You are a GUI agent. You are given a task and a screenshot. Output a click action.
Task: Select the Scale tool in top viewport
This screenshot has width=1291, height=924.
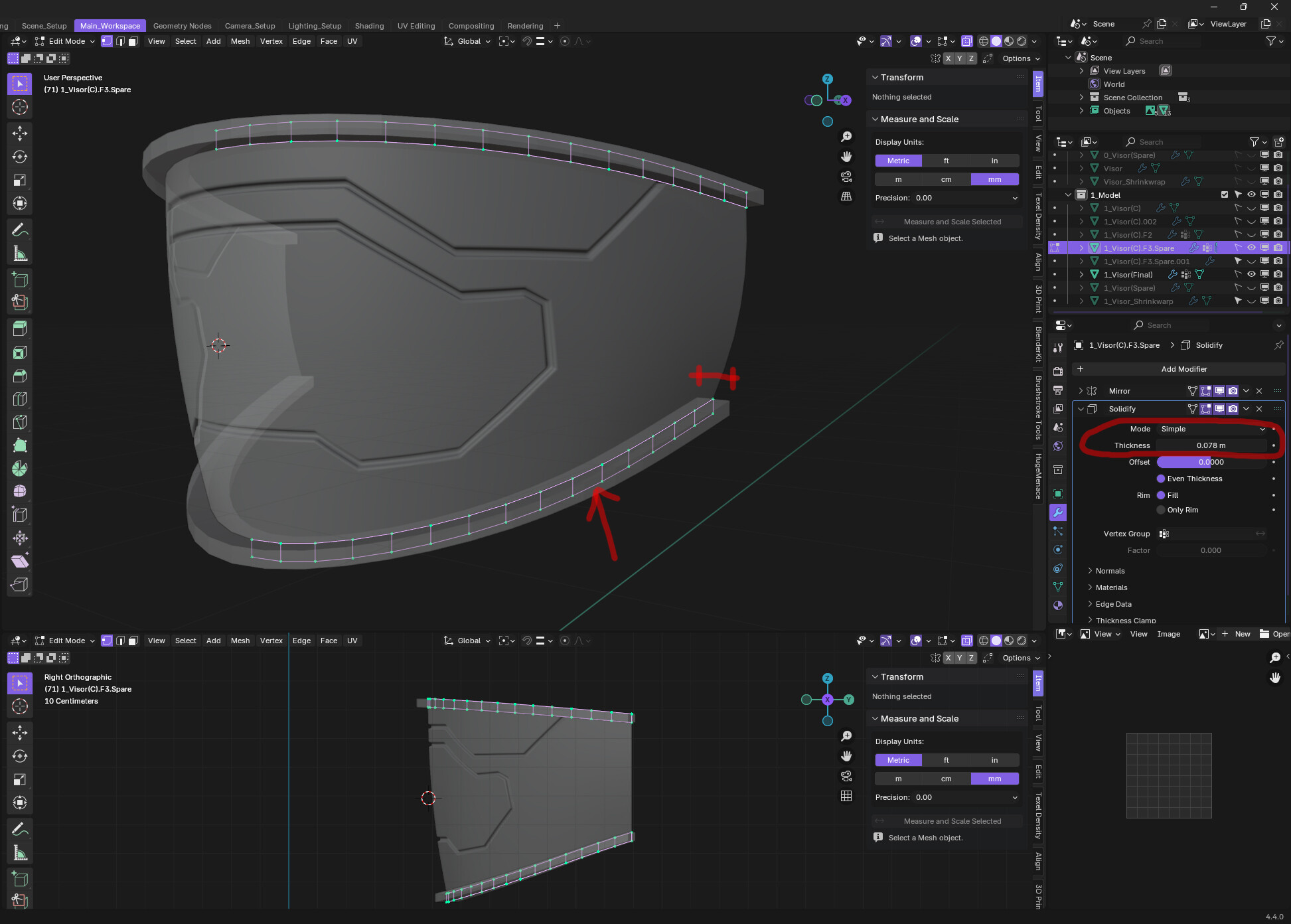(20, 180)
